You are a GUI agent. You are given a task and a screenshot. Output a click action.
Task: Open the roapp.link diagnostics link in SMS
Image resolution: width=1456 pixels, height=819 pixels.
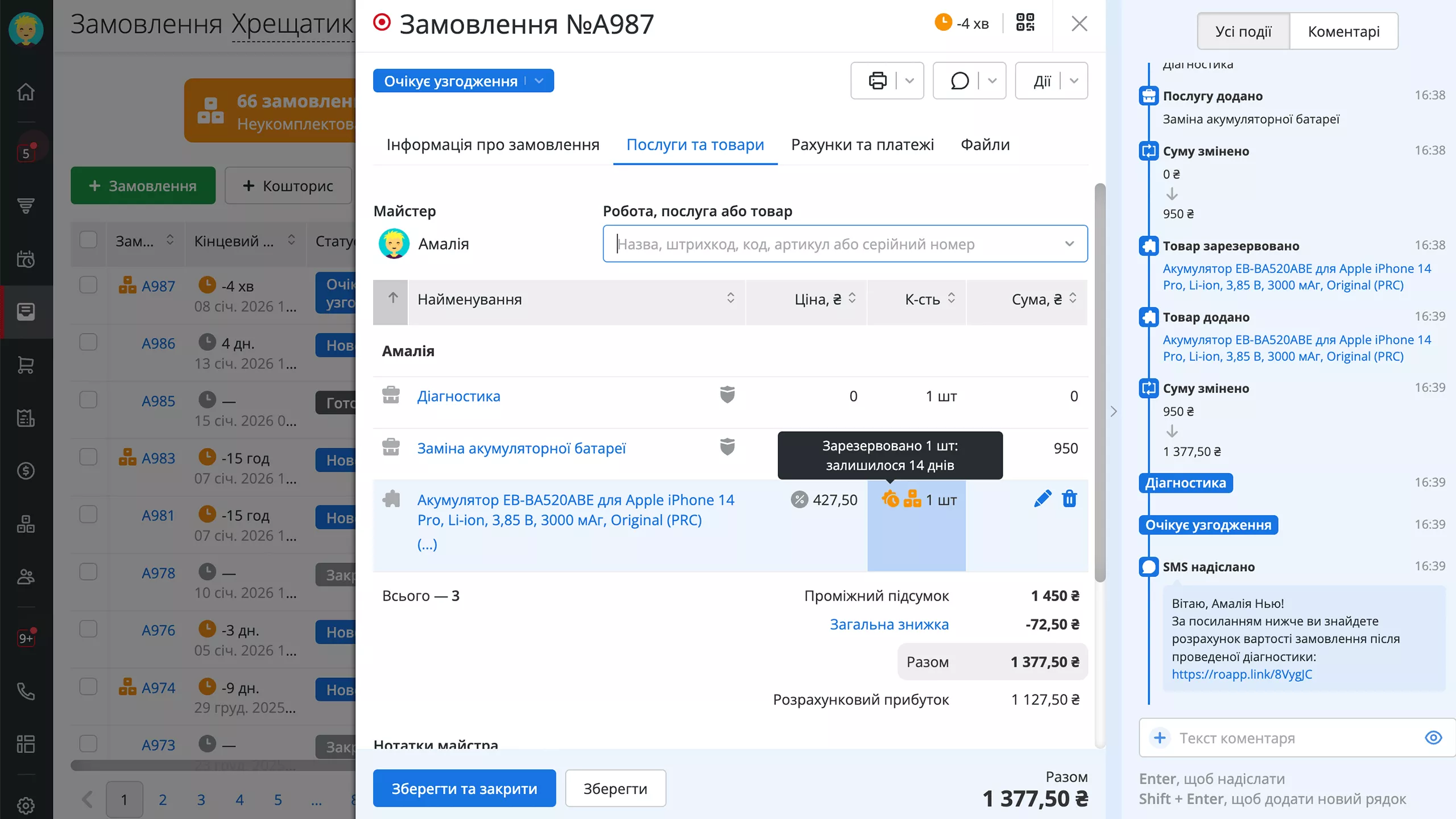tap(1243, 675)
